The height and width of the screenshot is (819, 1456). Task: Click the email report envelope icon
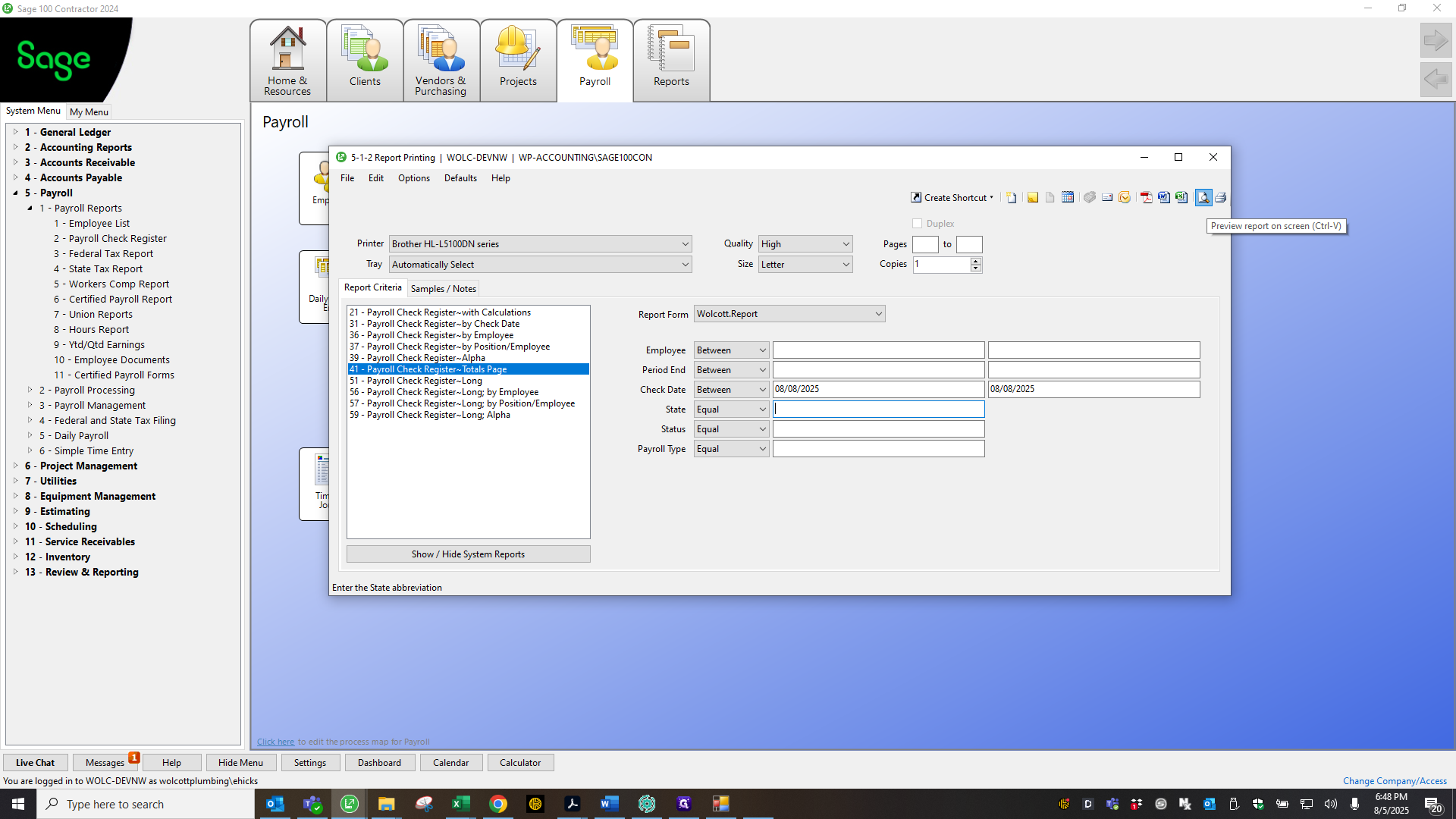click(1107, 198)
